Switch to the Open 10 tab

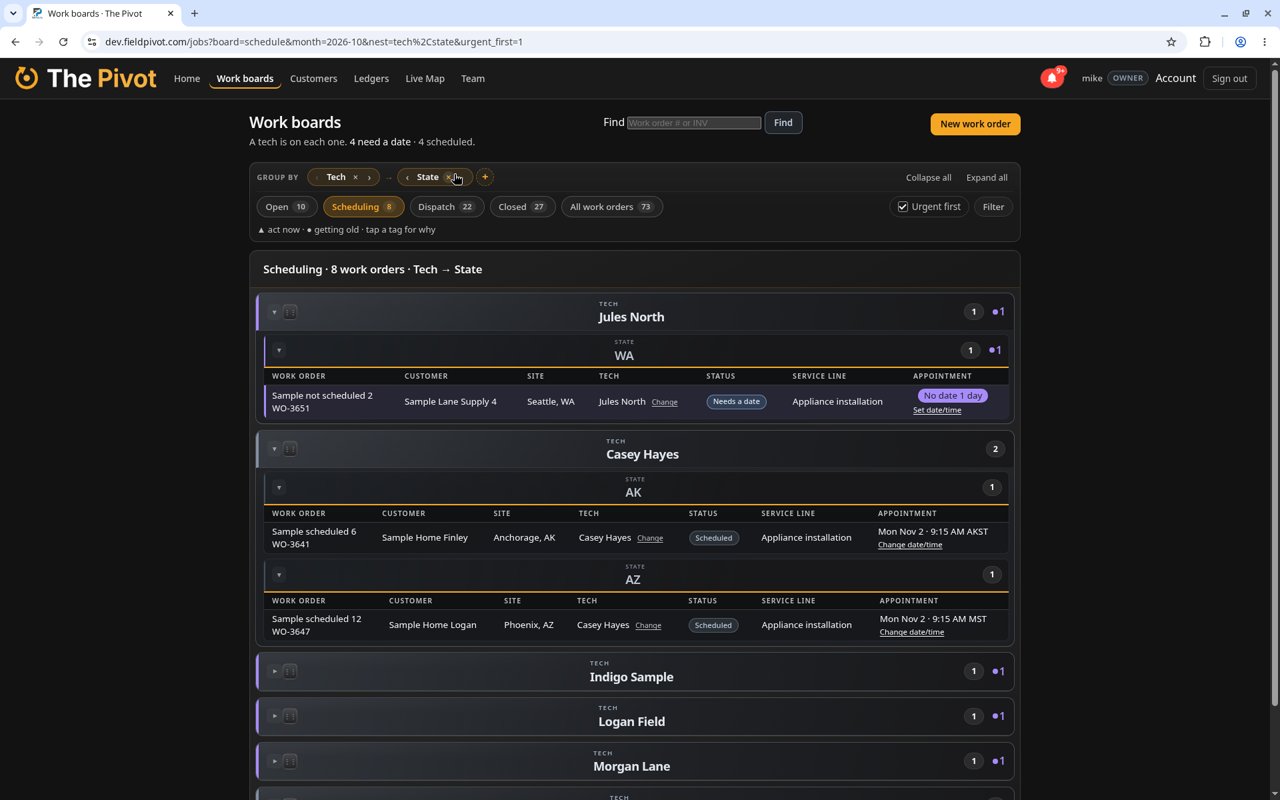point(286,207)
